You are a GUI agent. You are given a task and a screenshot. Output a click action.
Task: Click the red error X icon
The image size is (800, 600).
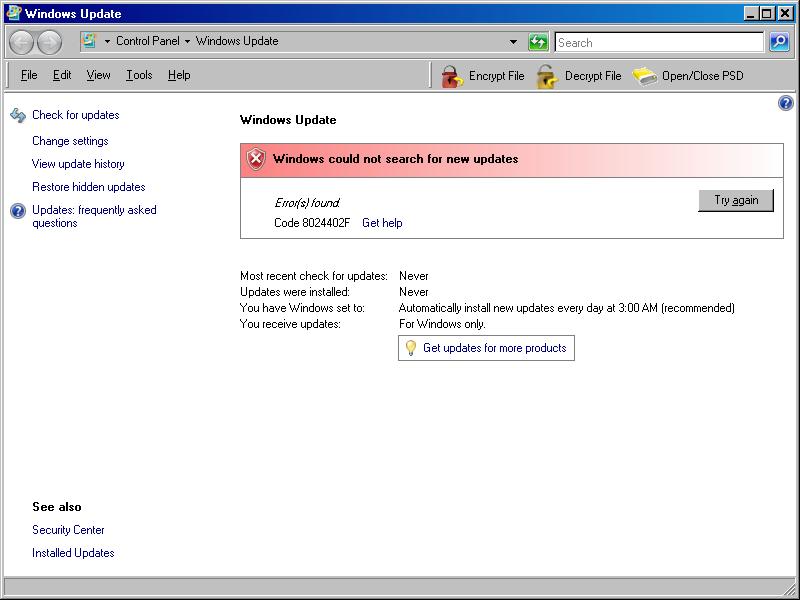pos(256,160)
